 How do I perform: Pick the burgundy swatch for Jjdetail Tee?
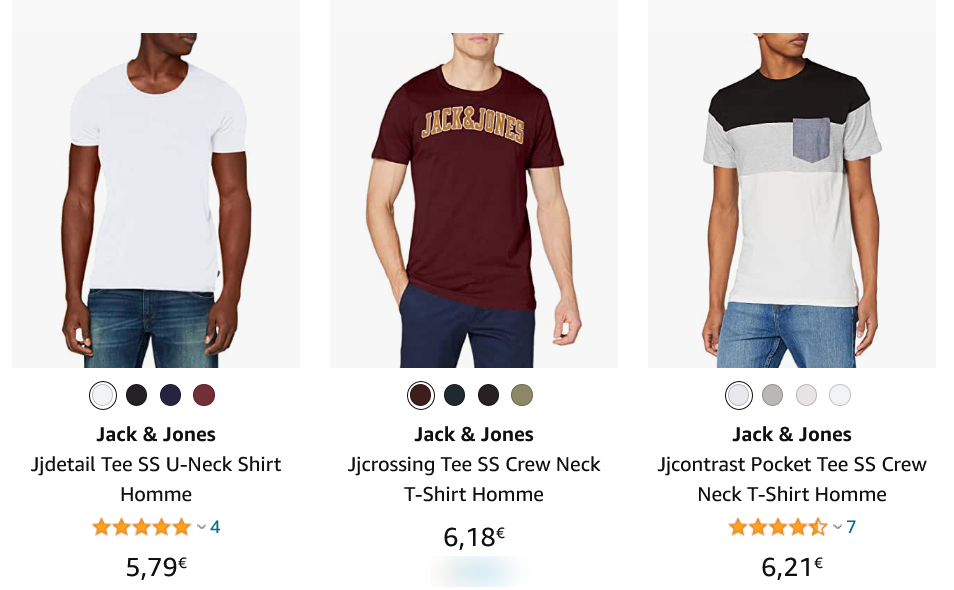[204, 395]
